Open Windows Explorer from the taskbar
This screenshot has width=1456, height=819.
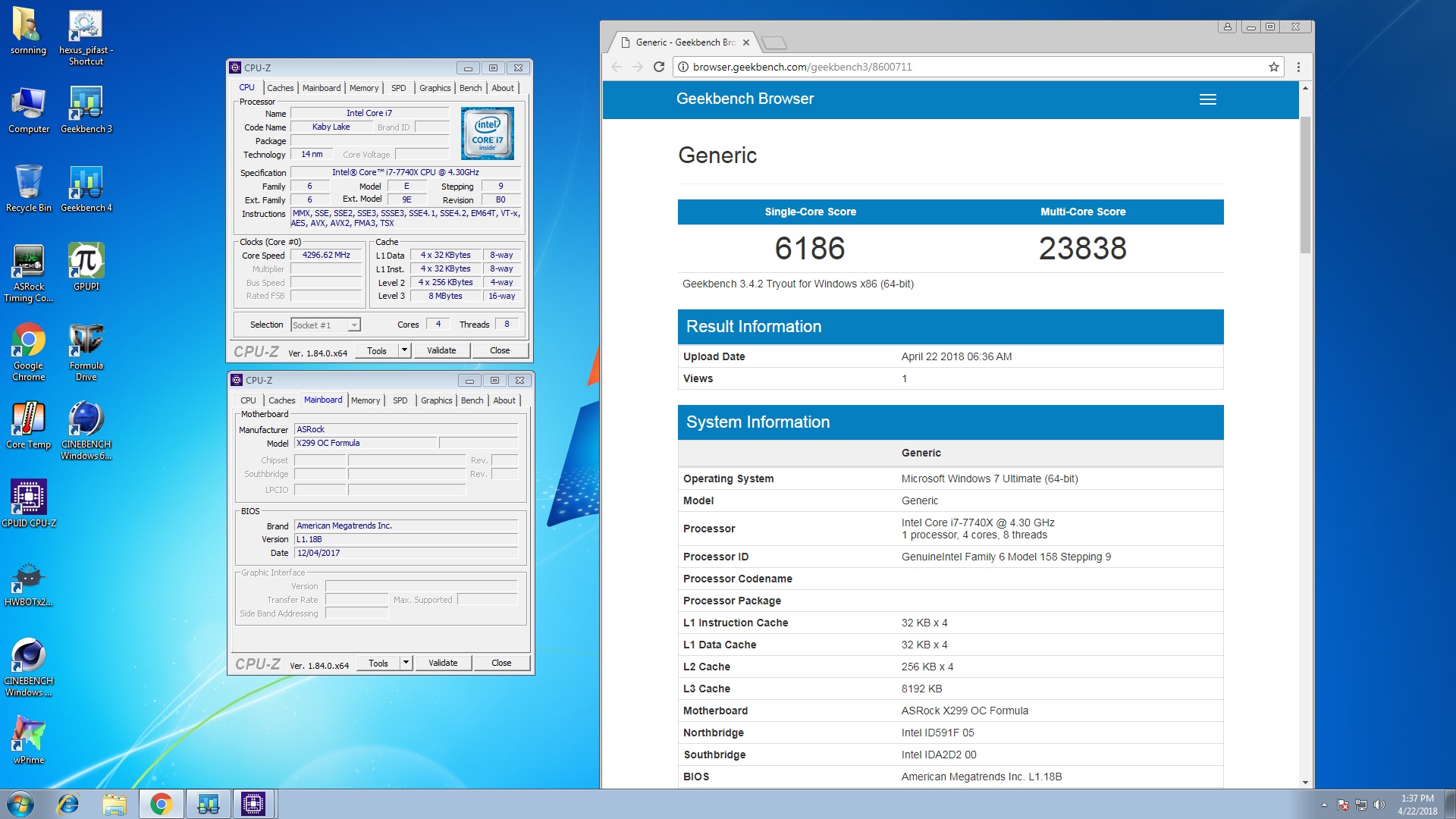pos(115,805)
